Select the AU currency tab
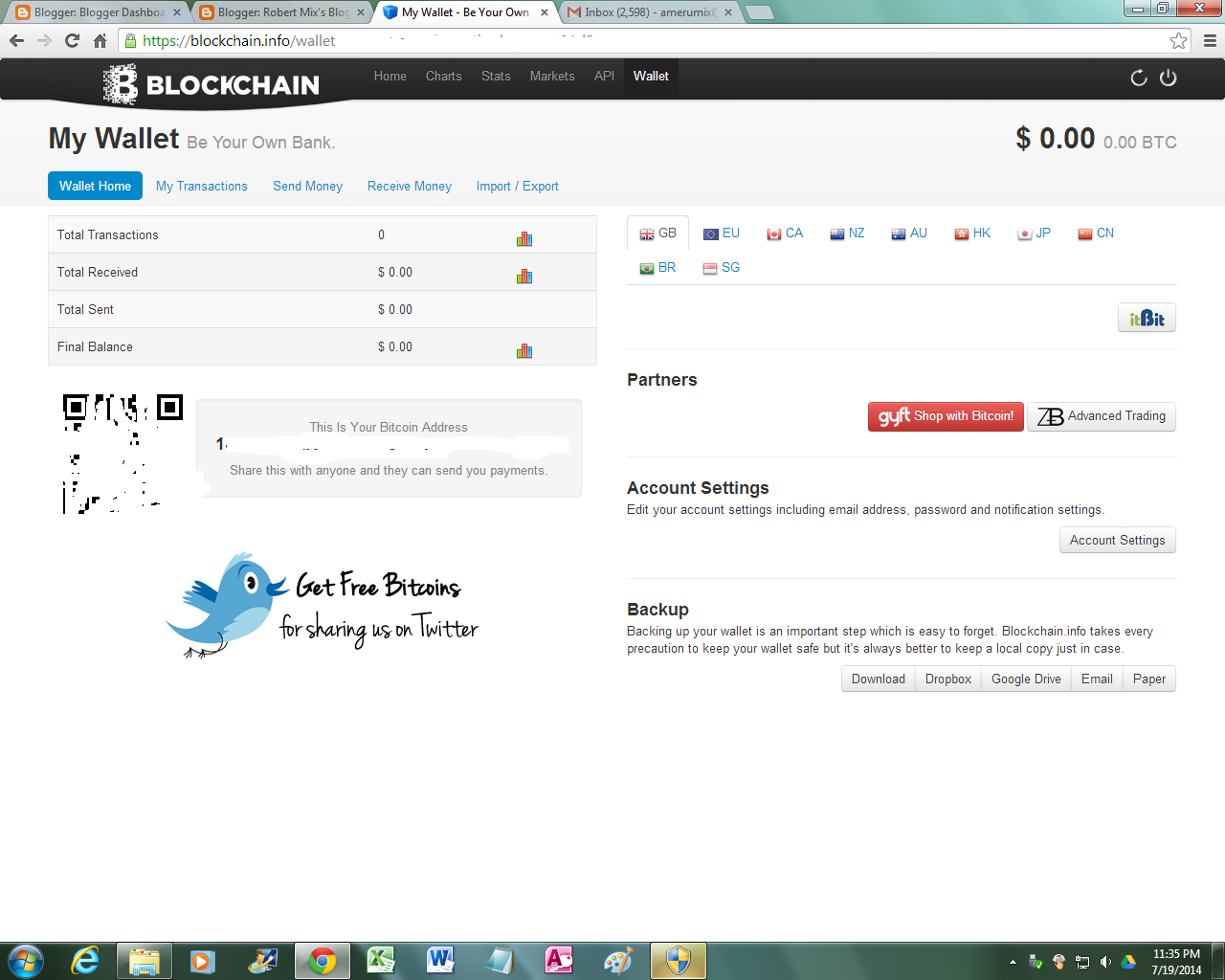Viewport: 1225px width, 980px height. tap(909, 234)
